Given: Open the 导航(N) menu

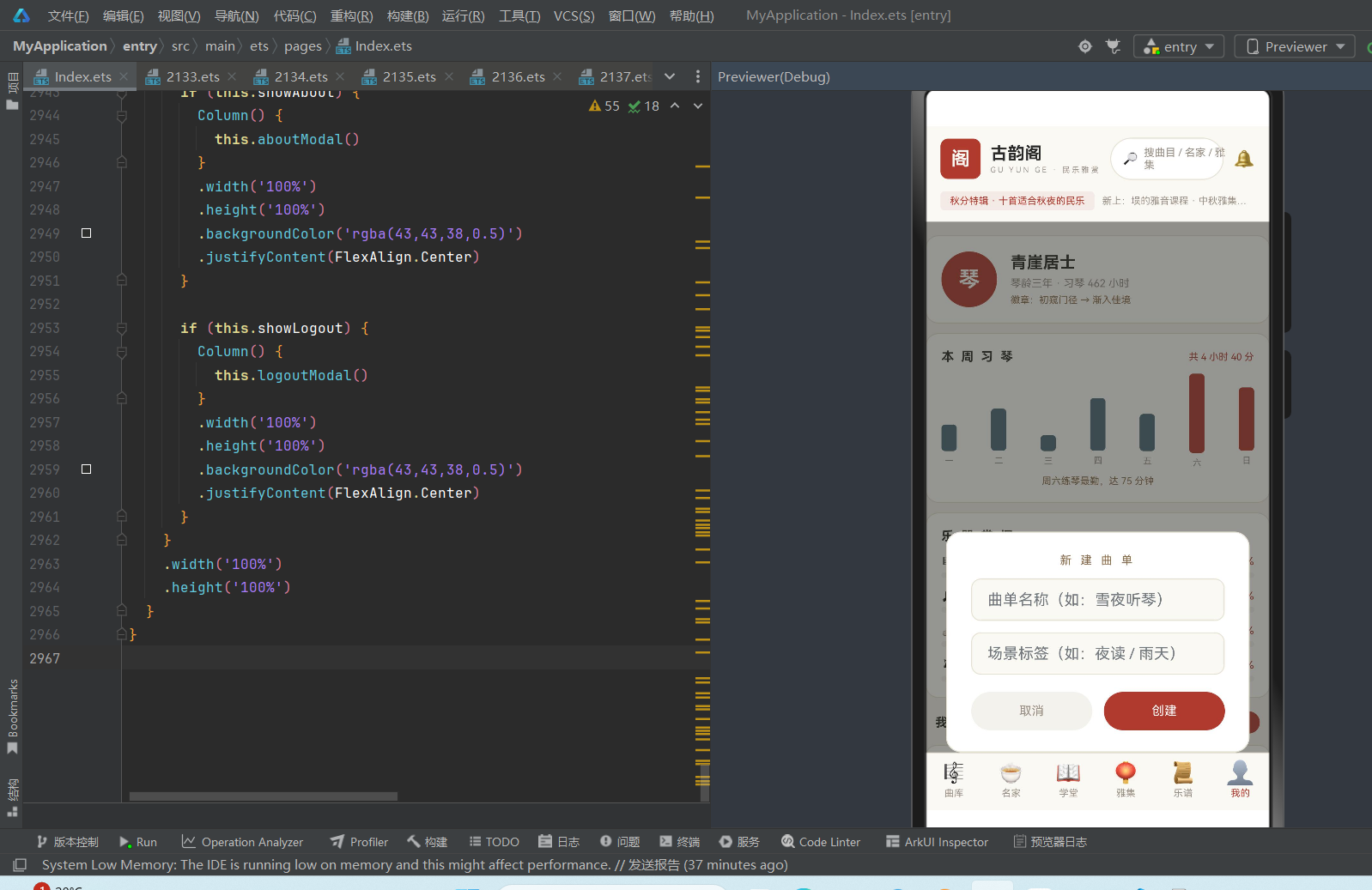Looking at the screenshot, I should (x=236, y=15).
